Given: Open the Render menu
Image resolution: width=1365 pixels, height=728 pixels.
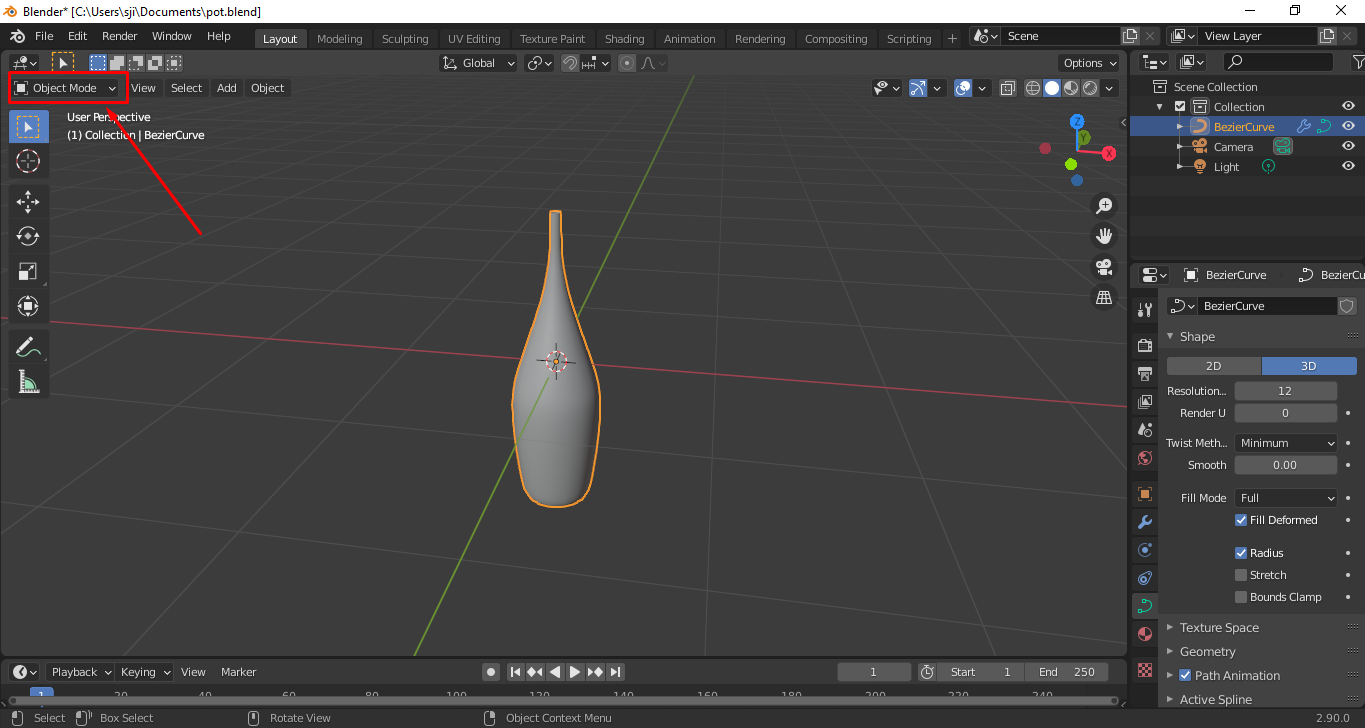Looking at the screenshot, I should [x=119, y=35].
